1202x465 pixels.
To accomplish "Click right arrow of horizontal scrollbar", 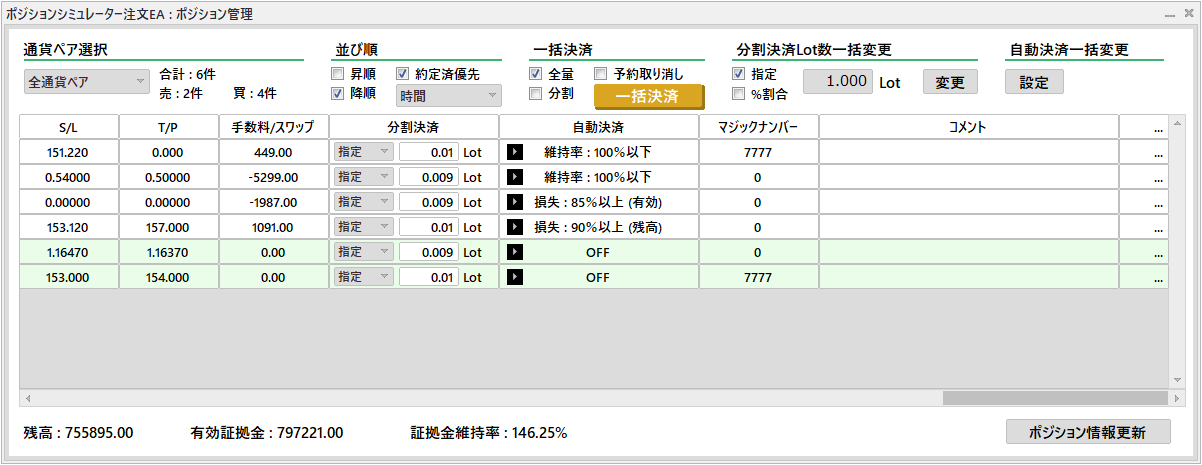I will click(1175, 398).
